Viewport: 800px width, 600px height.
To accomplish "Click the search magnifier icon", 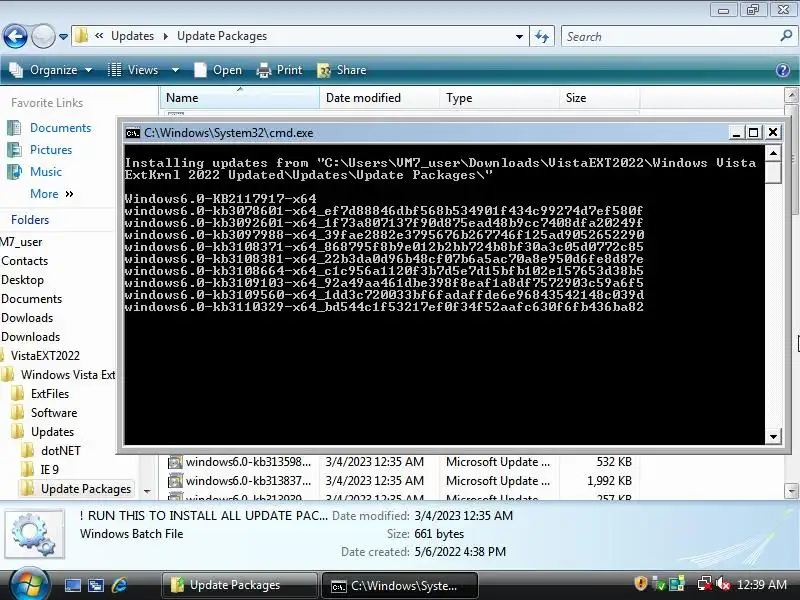I will coord(786,36).
